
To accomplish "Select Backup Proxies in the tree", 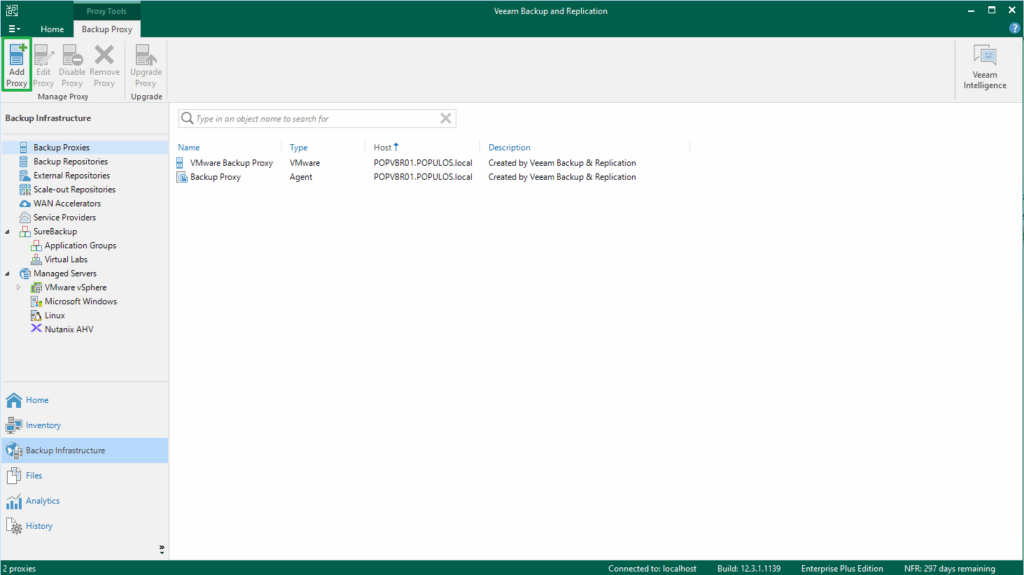I will [61, 148].
